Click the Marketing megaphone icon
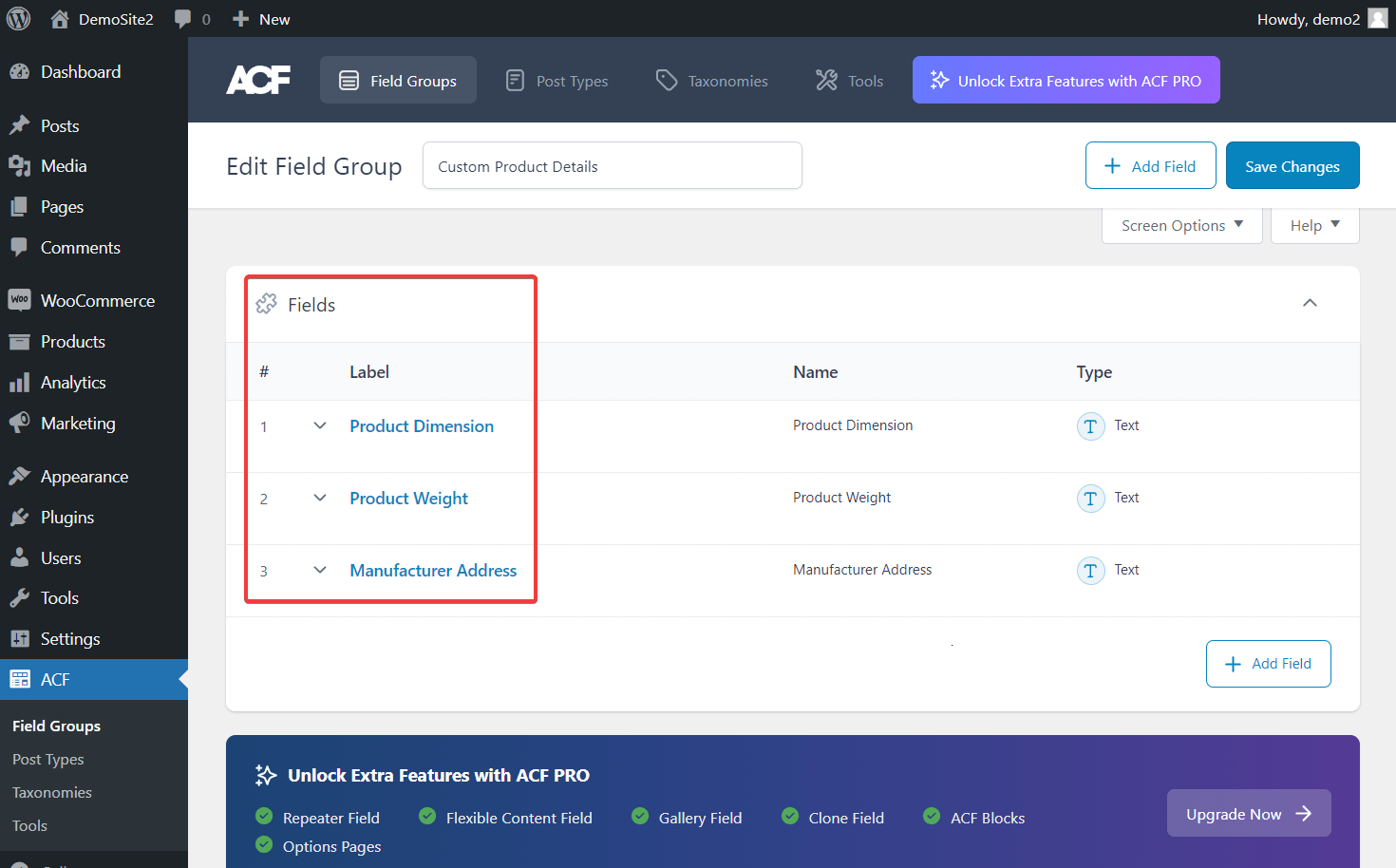 [19, 424]
